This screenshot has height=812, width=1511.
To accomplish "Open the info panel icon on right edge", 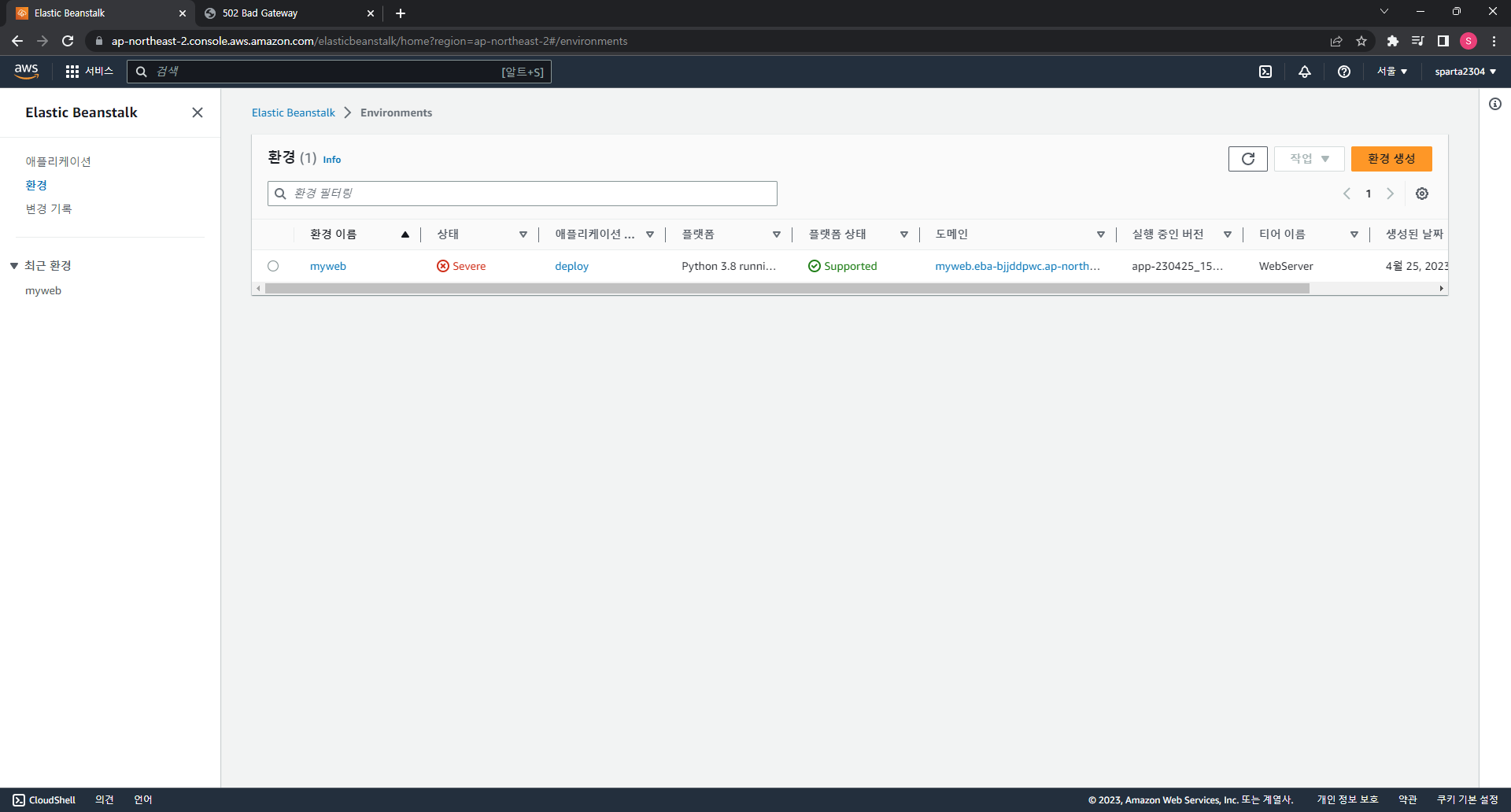I will pos(1495,104).
